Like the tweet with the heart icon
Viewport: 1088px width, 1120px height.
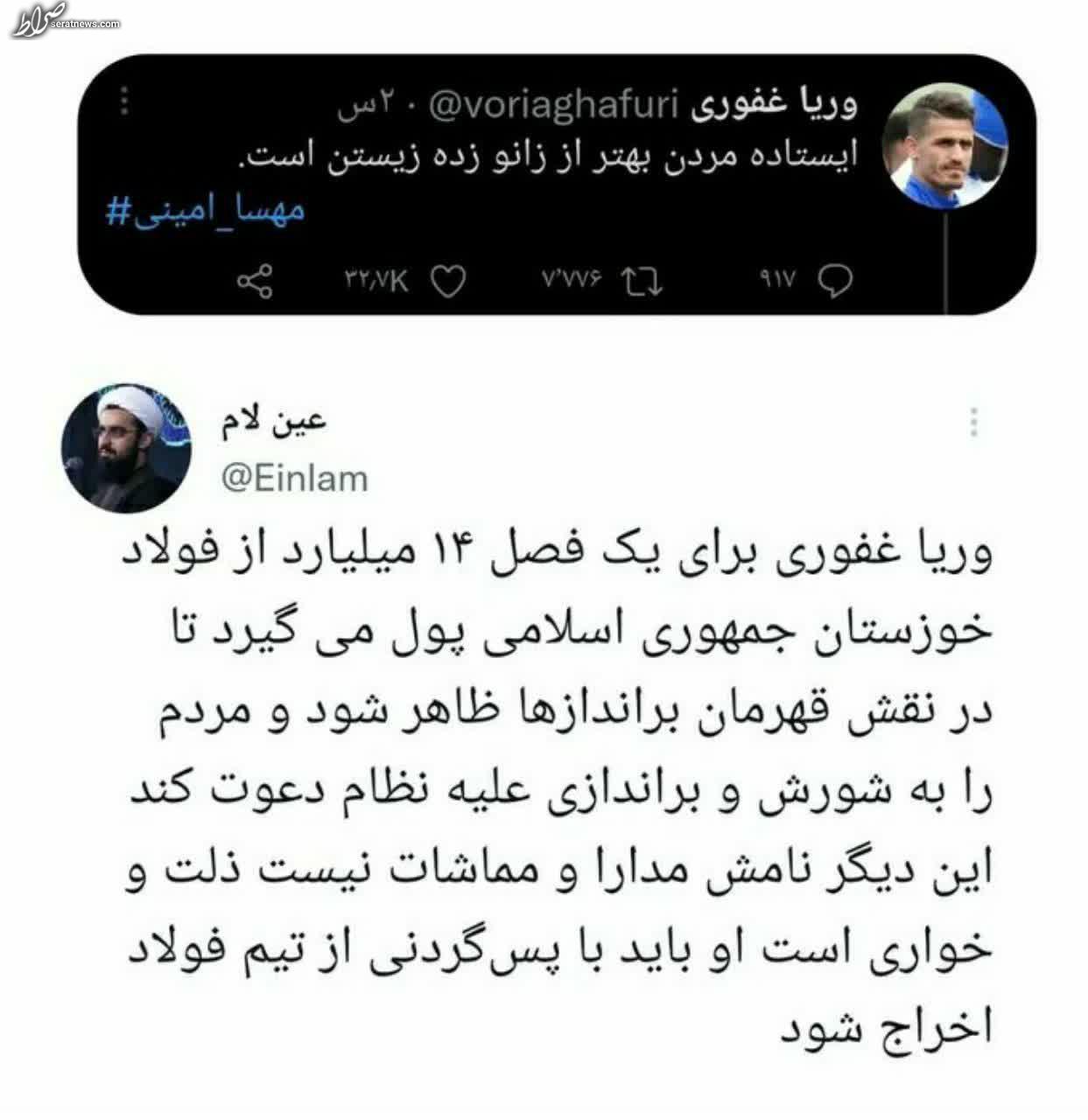pos(449,281)
